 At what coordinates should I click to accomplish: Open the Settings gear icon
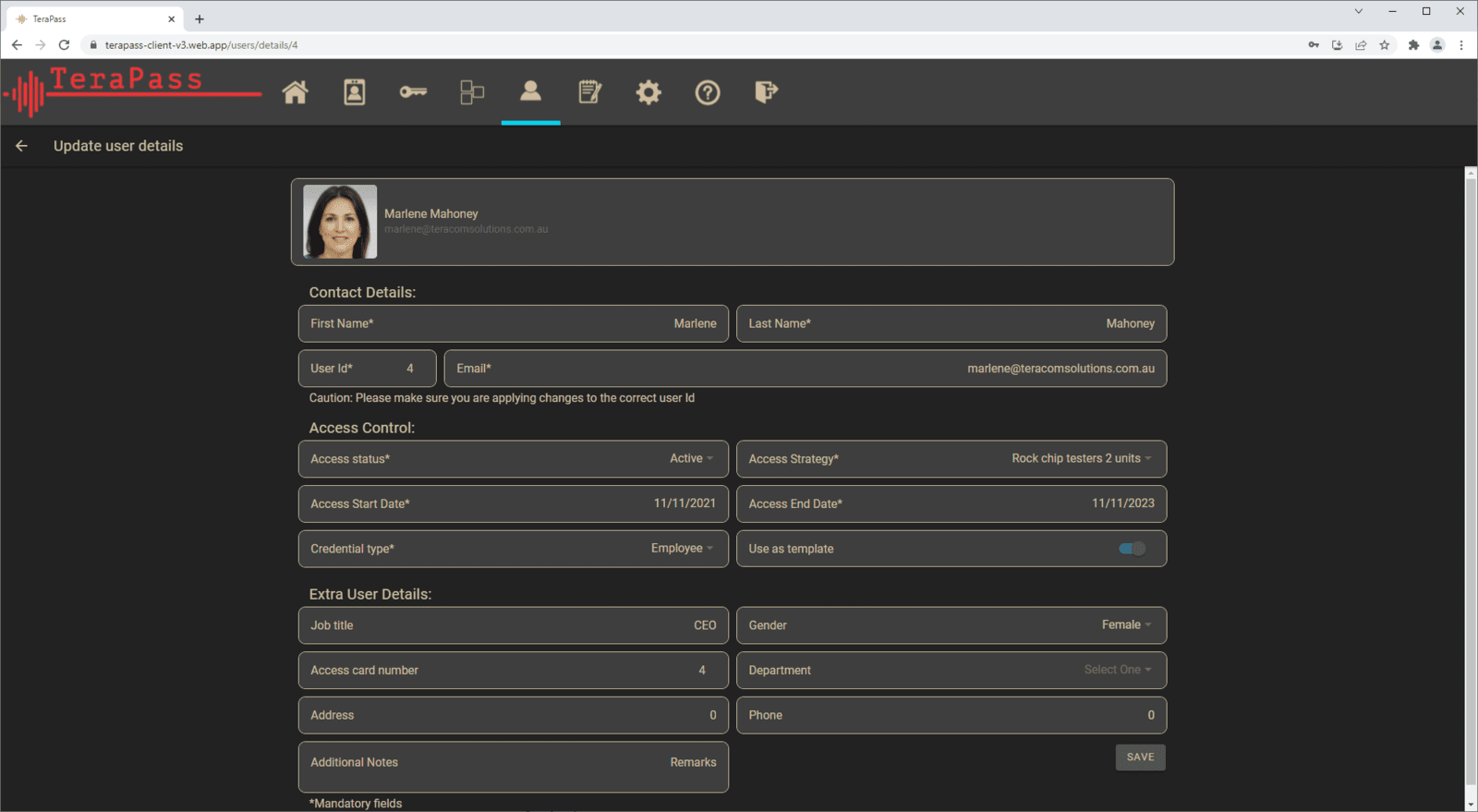coord(648,92)
